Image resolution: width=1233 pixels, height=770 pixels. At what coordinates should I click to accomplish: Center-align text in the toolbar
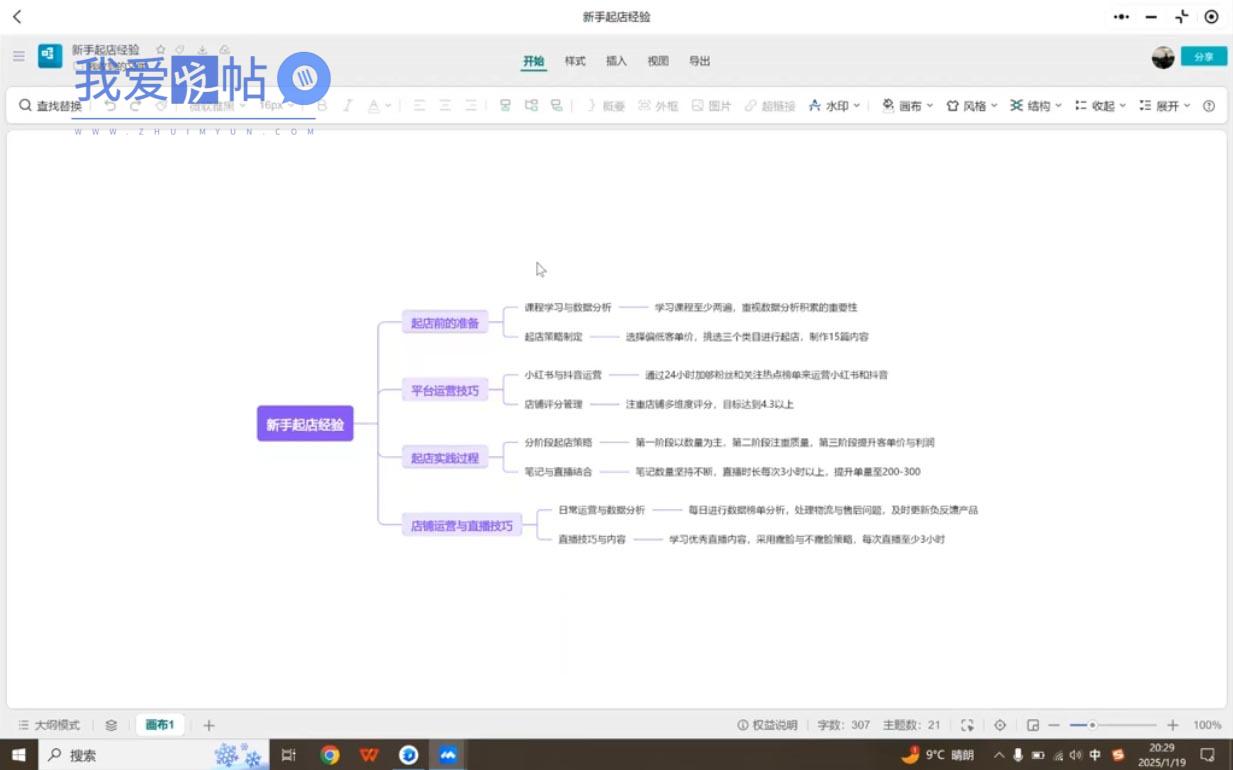445,106
